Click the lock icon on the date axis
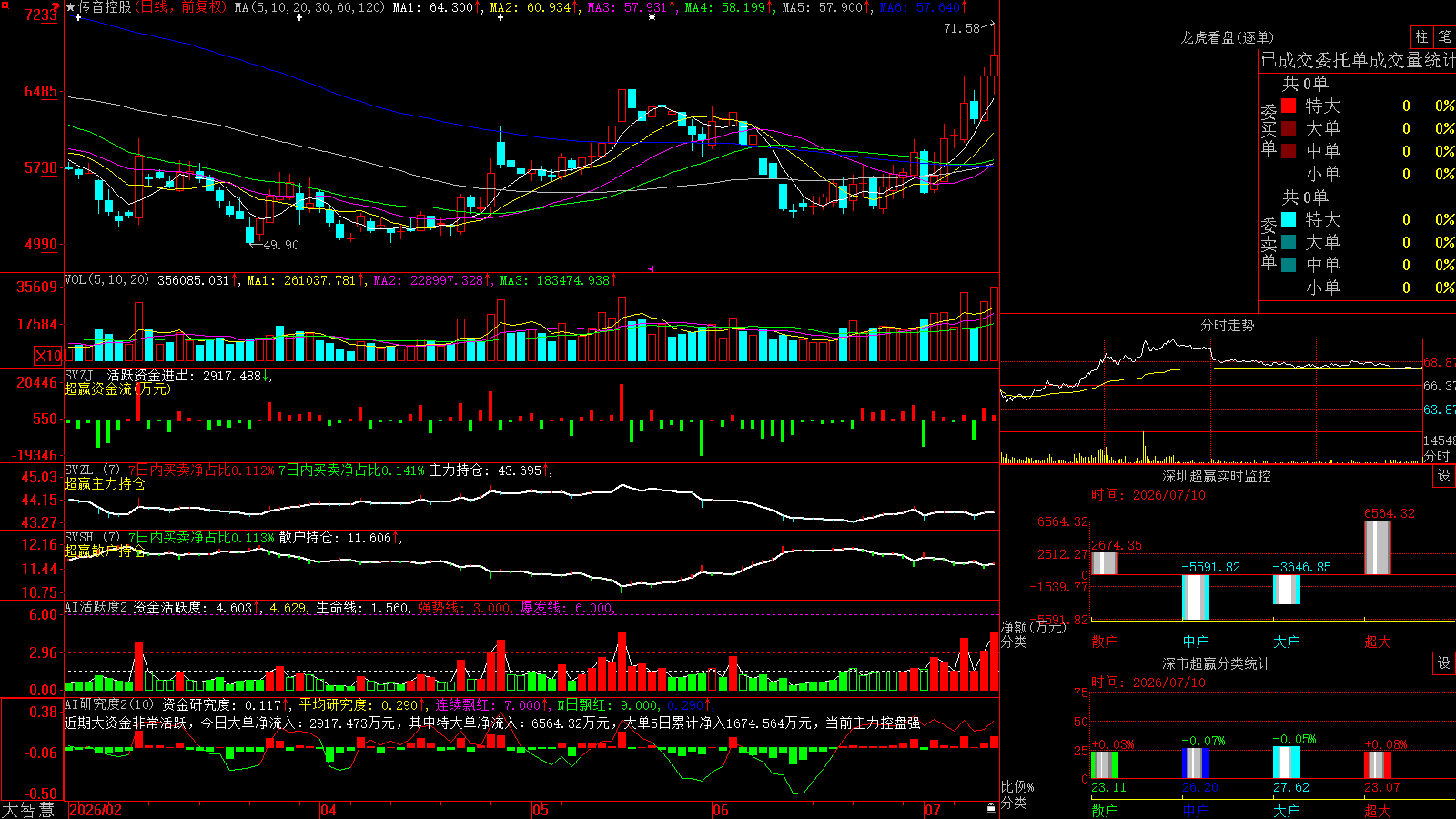The image size is (1456, 819). (x=991, y=808)
